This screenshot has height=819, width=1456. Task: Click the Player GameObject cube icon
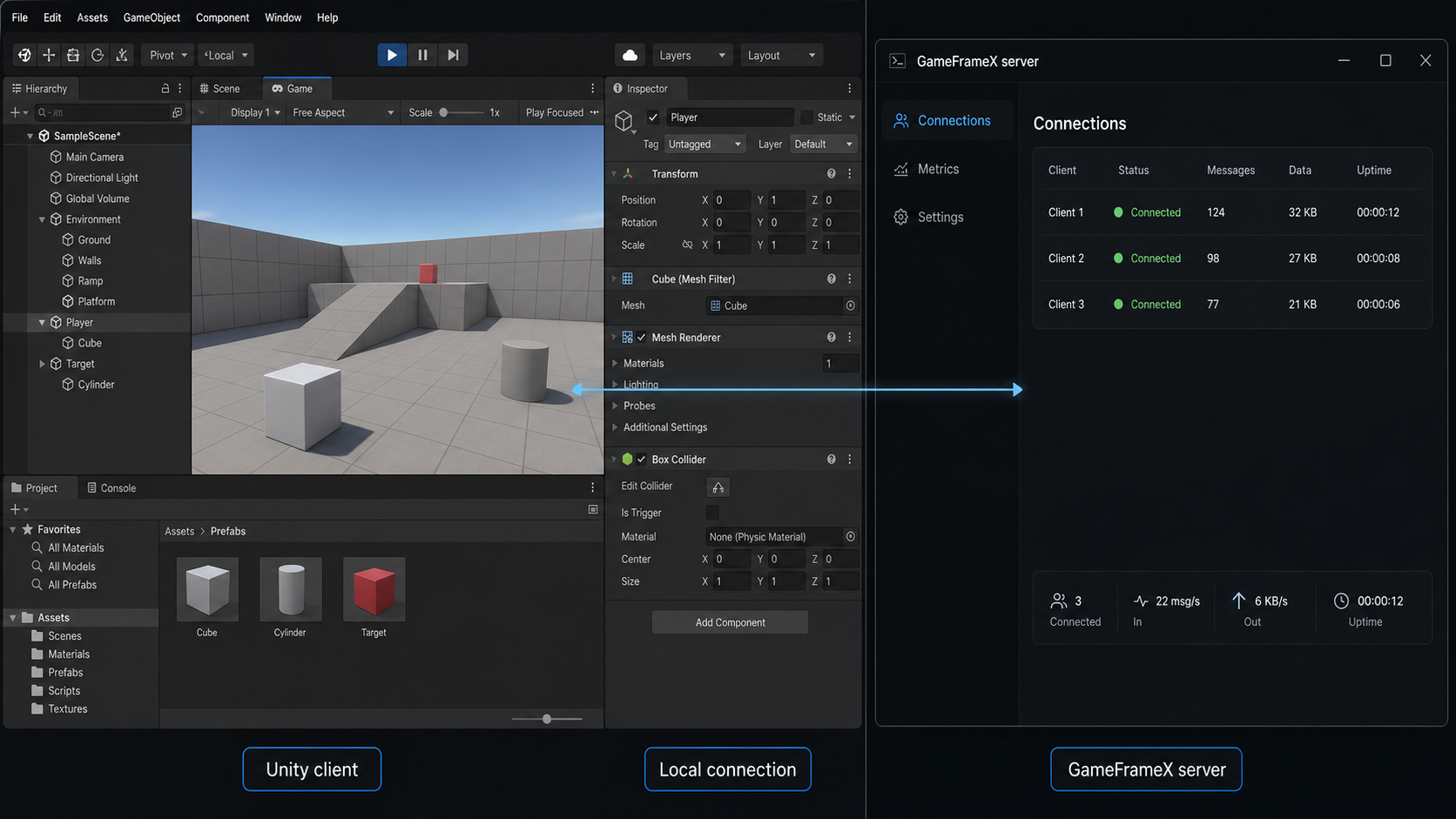click(x=624, y=121)
